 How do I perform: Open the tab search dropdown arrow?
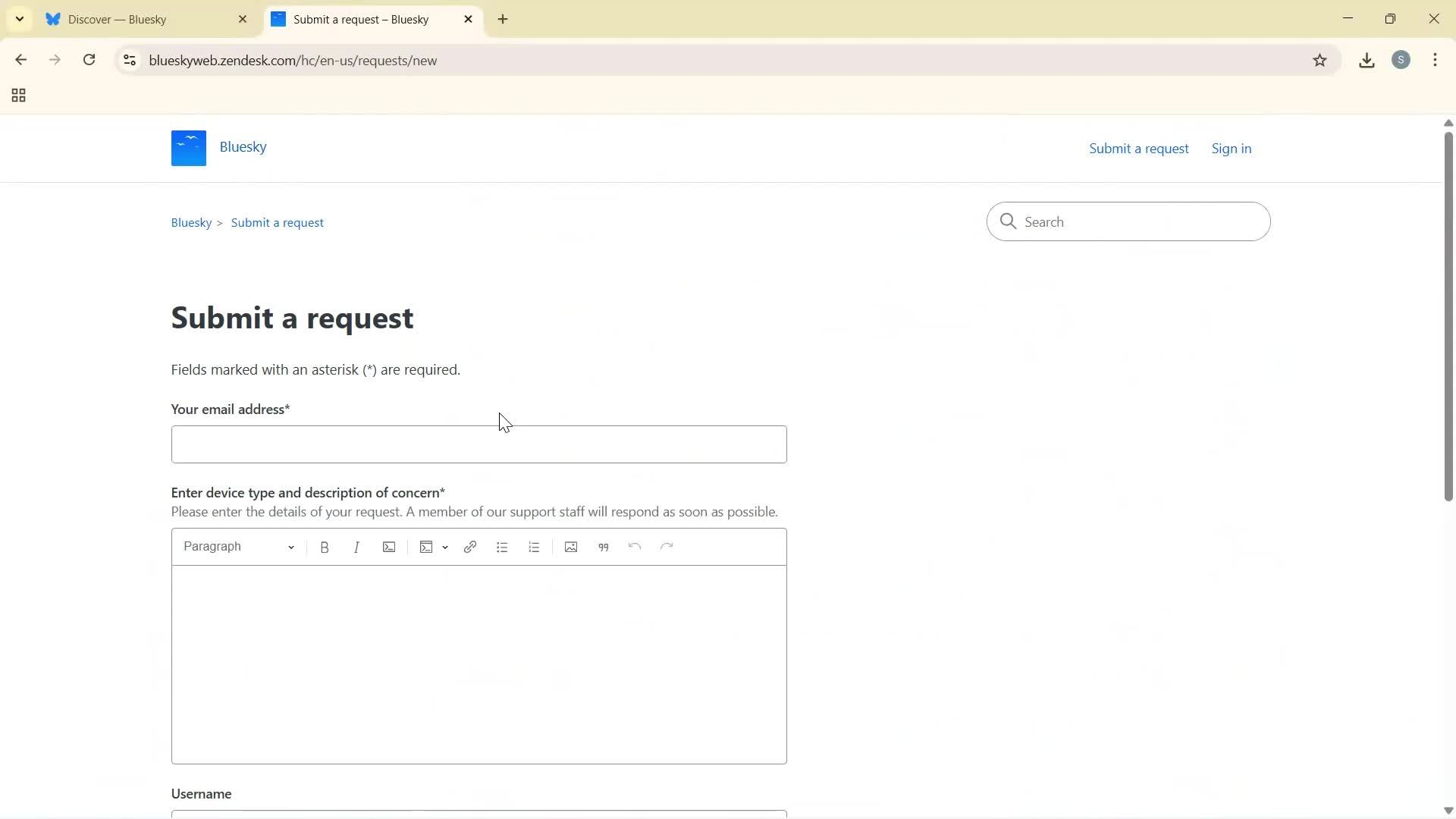19,19
